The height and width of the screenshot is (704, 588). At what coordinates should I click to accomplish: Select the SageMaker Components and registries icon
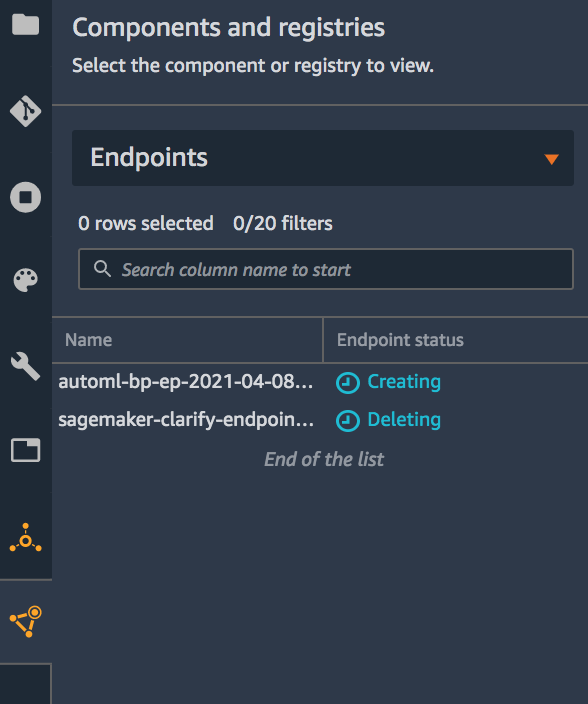coord(26,621)
